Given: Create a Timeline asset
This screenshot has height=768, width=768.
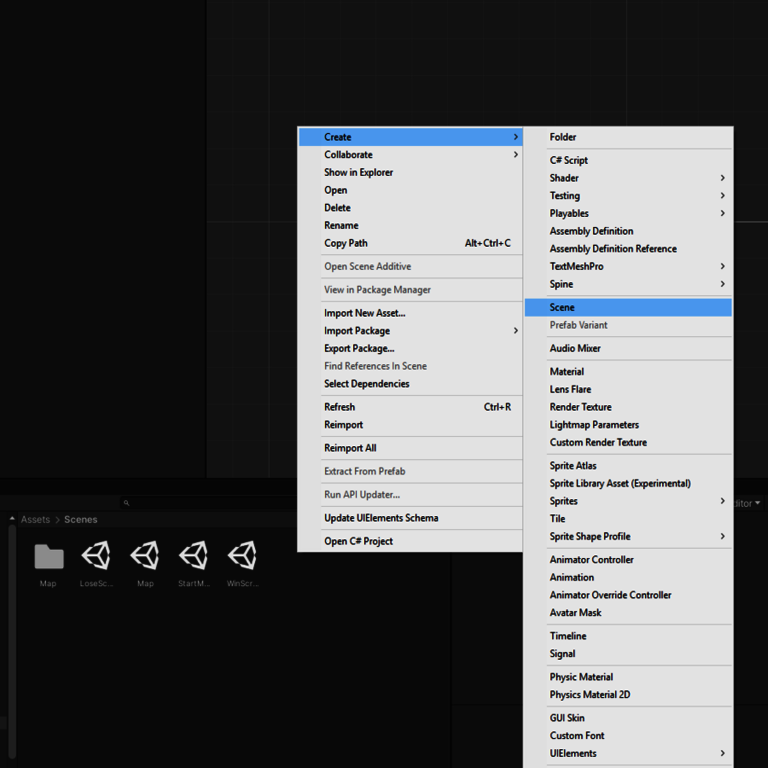Looking at the screenshot, I should point(628,636).
